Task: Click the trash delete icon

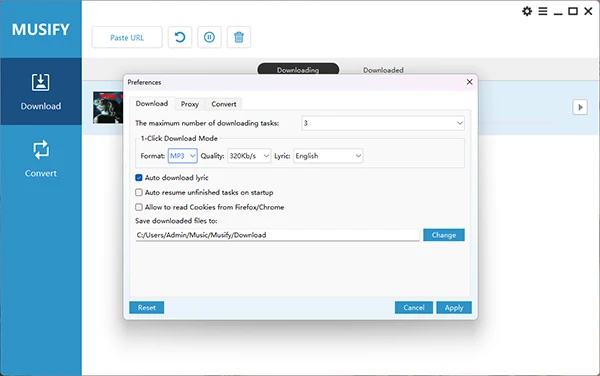Action: pyautogui.click(x=239, y=37)
